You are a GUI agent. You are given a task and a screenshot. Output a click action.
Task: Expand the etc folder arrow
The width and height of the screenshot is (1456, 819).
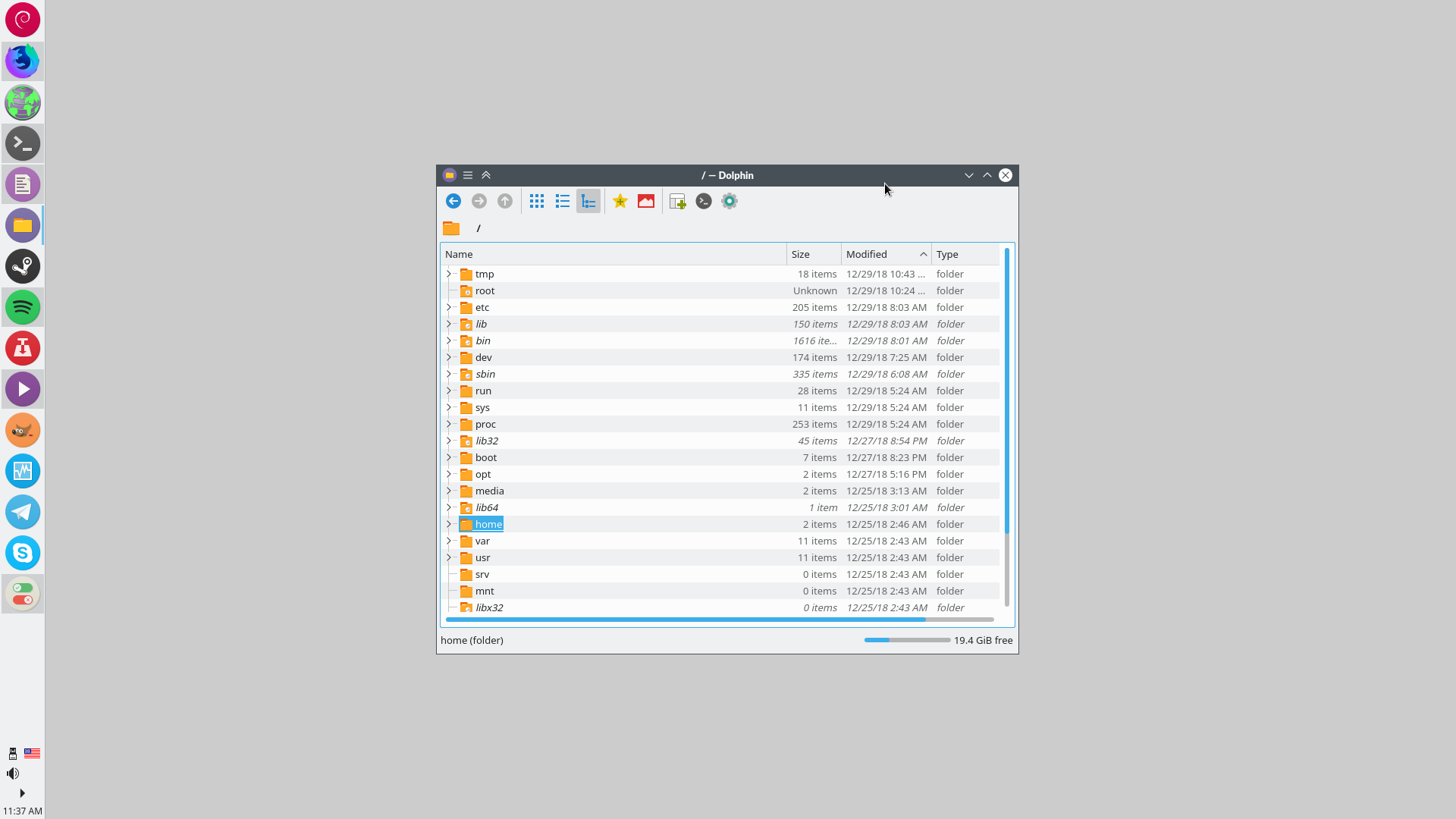pos(449,307)
